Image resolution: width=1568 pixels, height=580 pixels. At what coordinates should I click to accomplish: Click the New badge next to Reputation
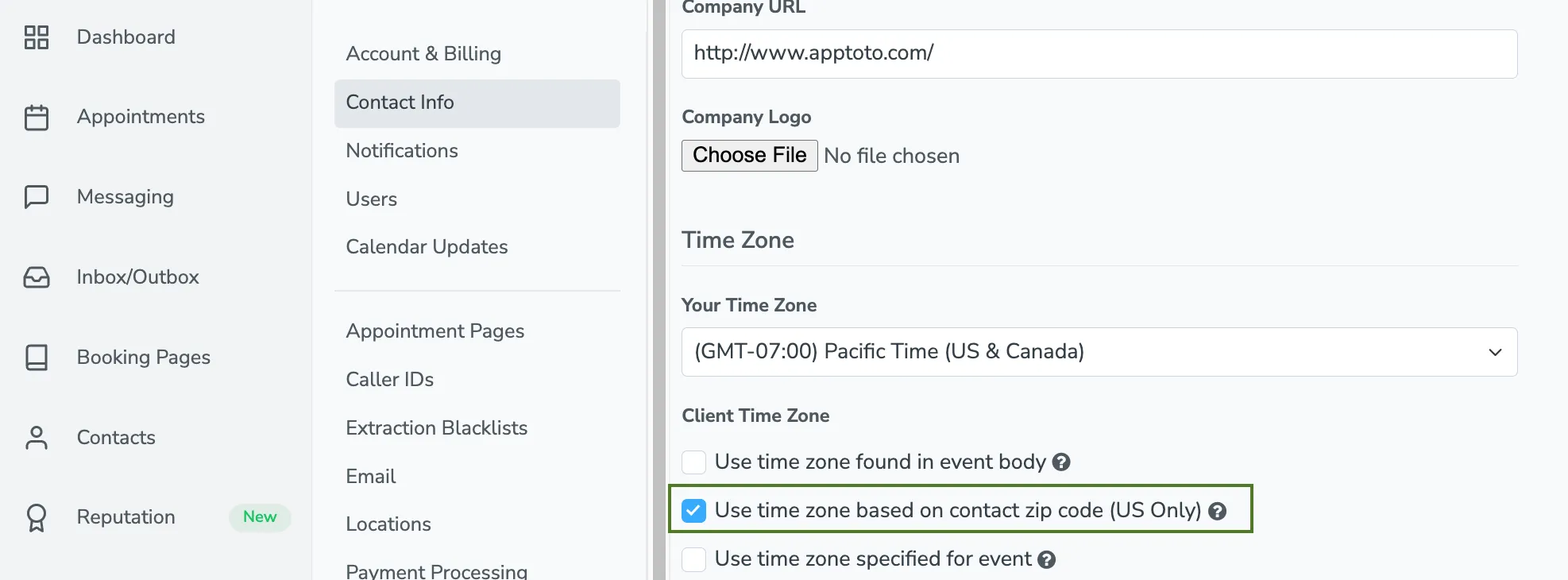tap(260, 517)
